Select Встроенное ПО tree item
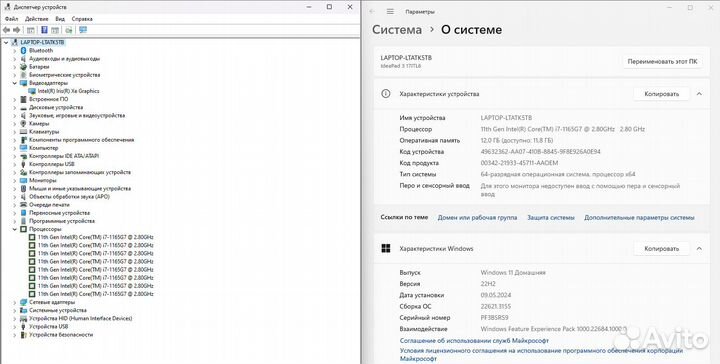 coord(49,99)
